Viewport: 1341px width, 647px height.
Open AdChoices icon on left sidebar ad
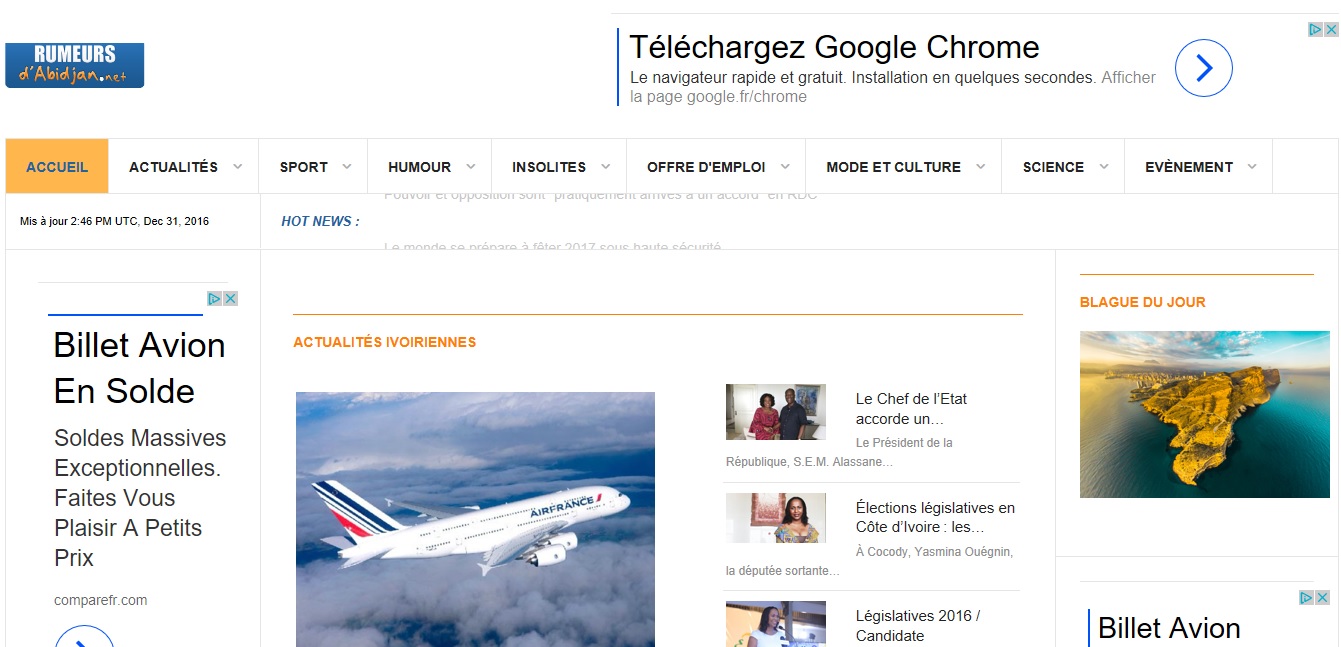[x=215, y=298]
